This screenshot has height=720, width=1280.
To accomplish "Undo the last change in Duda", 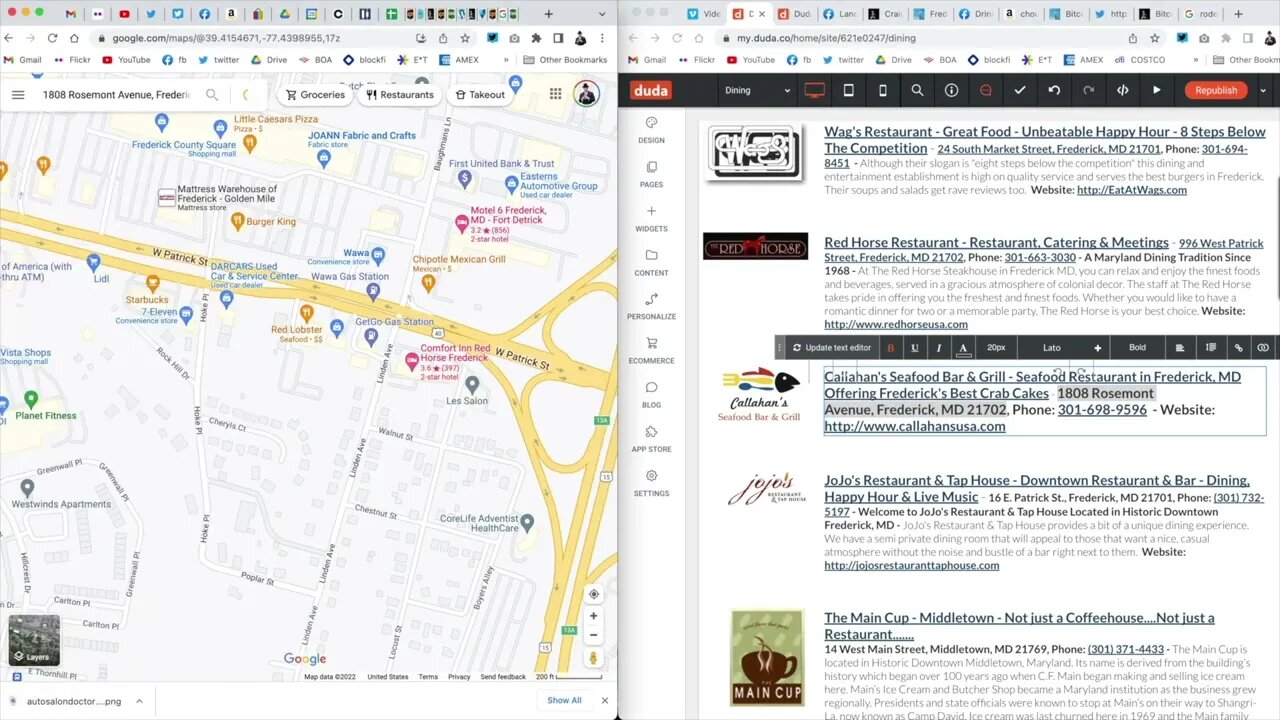I will click(x=1054, y=90).
